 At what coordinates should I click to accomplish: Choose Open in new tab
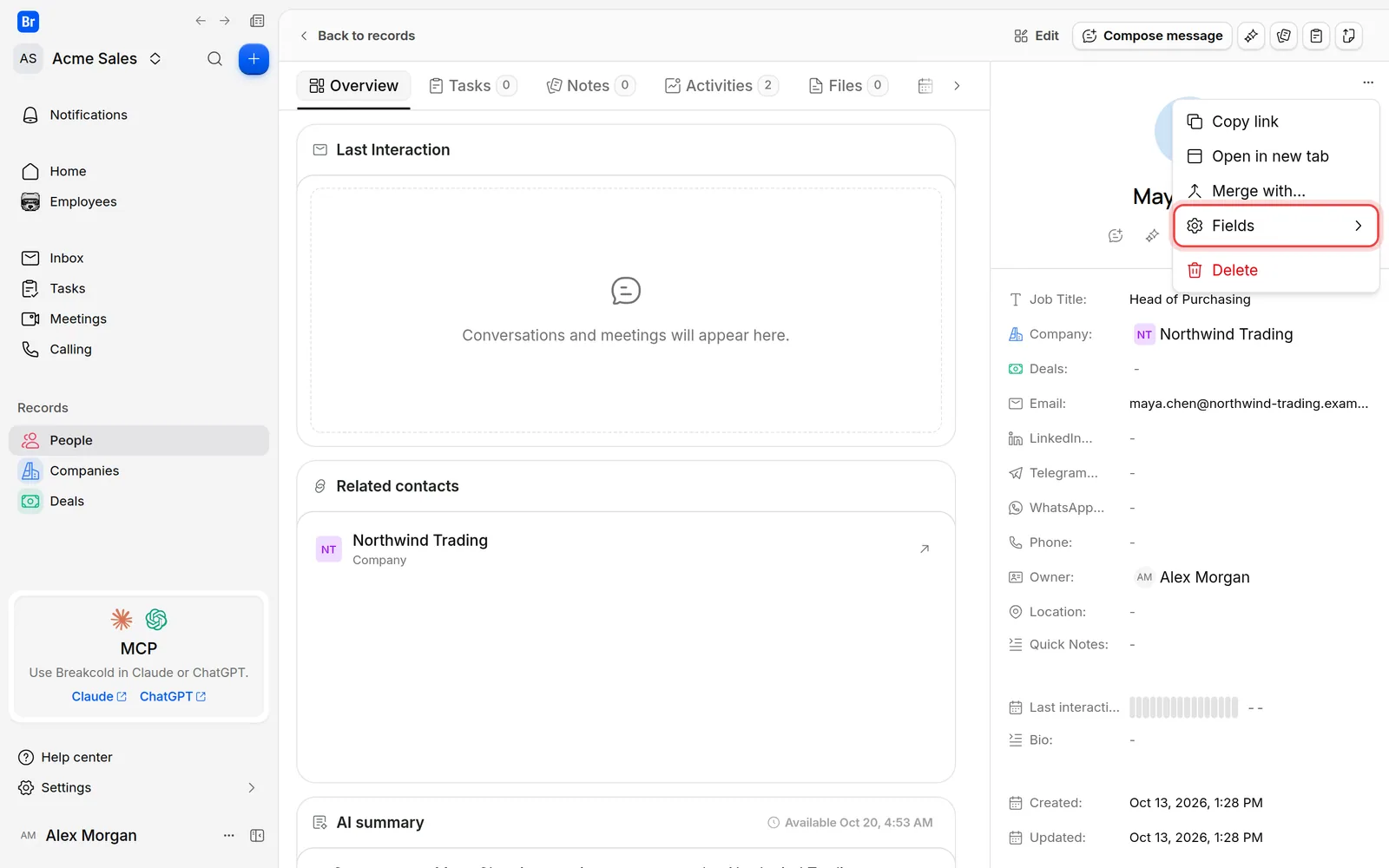coord(1275,156)
